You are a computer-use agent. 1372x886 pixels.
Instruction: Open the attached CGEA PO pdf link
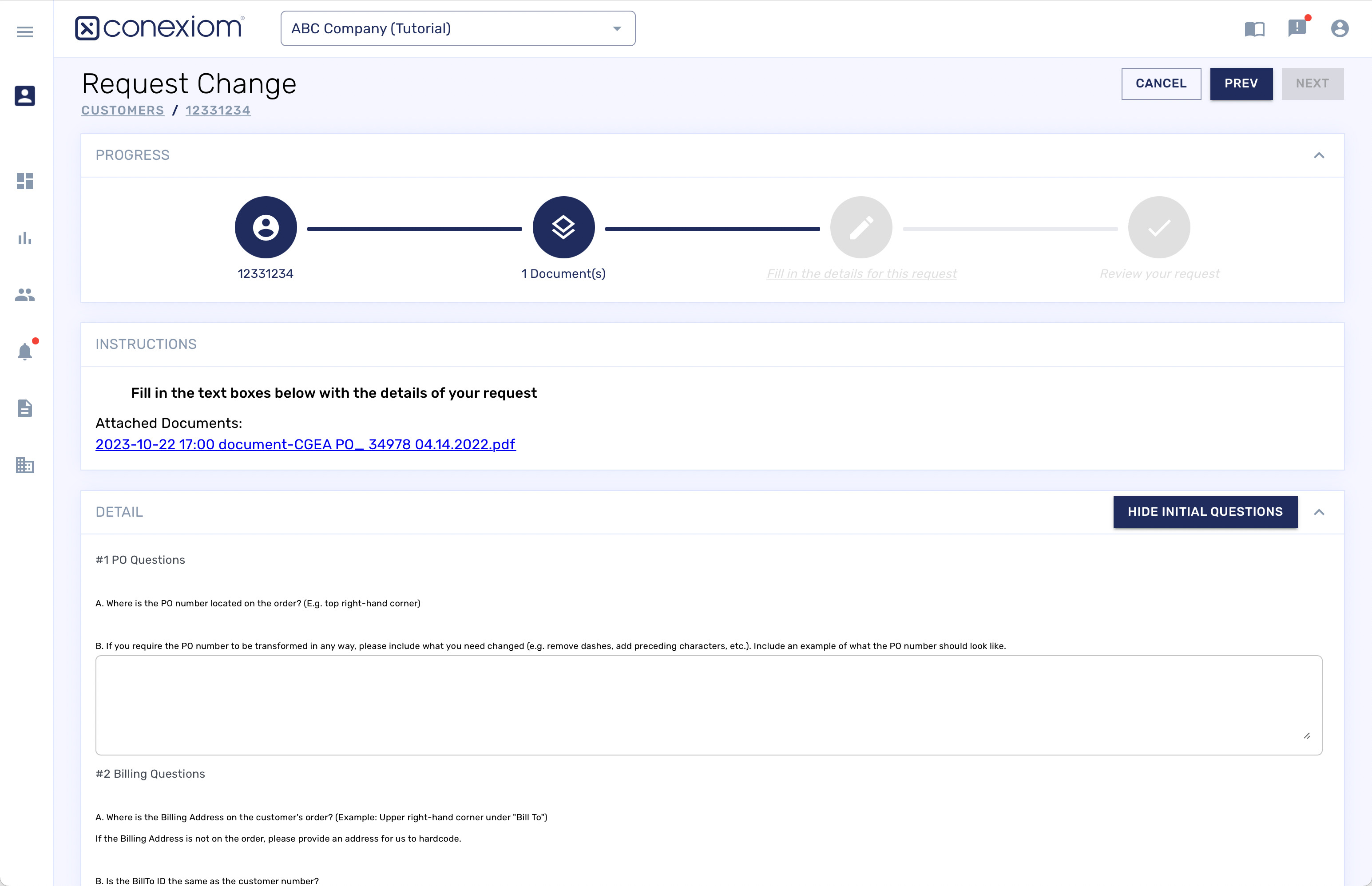[x=305, y=445]
